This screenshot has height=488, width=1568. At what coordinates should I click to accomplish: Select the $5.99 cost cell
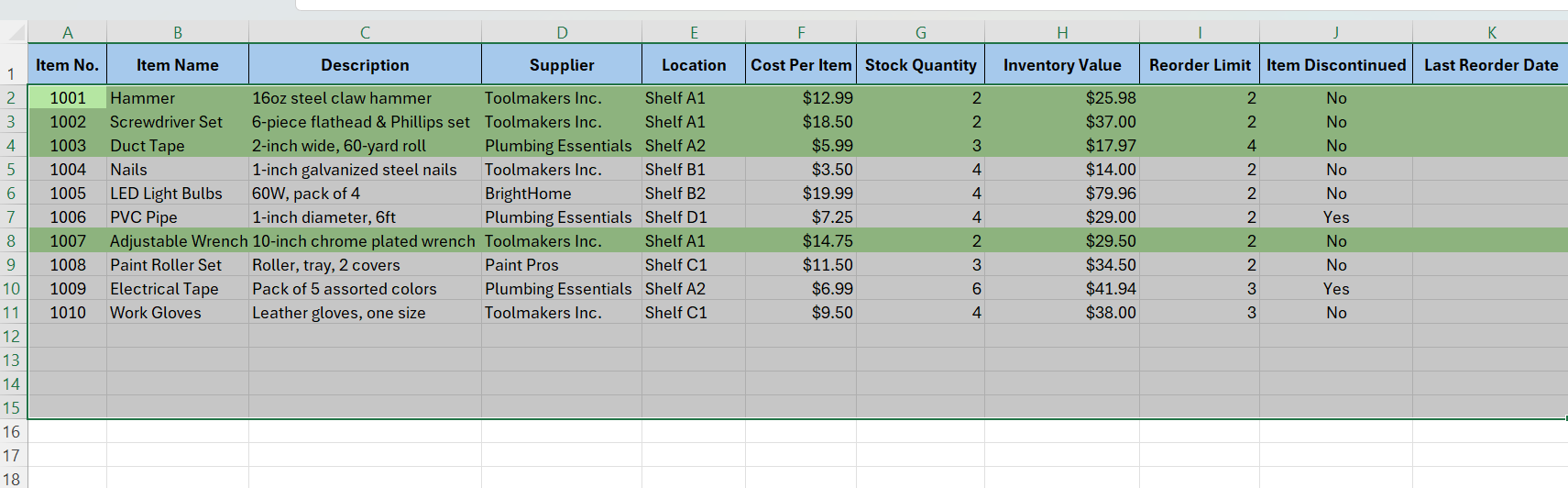(800, 146)
